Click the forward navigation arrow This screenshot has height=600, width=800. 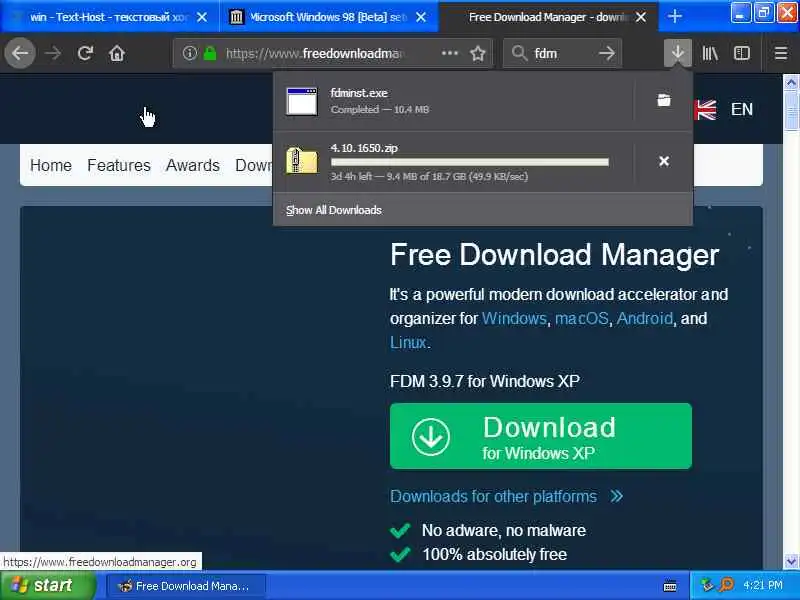click(x=53, y=53)
